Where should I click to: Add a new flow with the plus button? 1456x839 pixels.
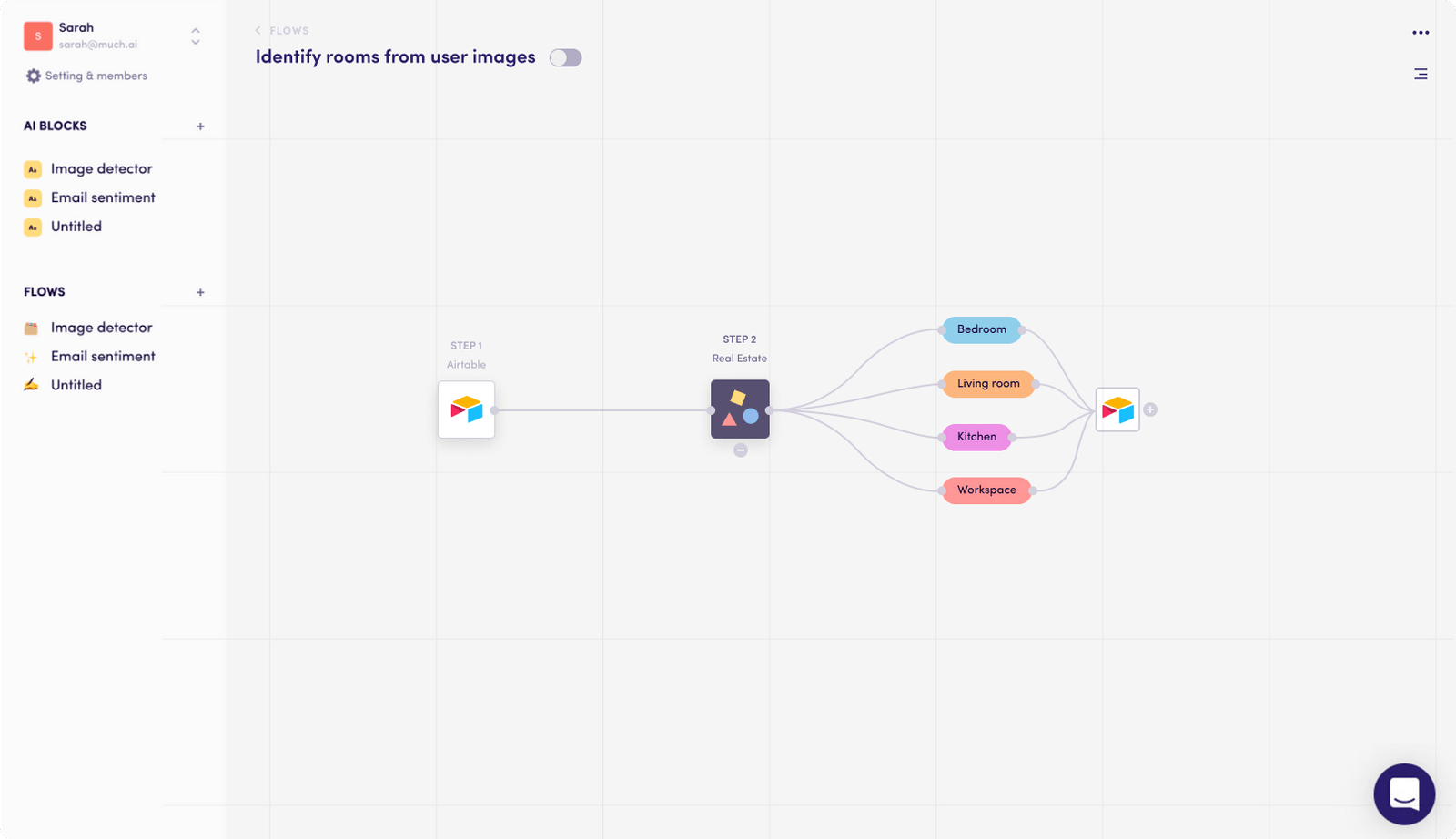coord(200,292)
